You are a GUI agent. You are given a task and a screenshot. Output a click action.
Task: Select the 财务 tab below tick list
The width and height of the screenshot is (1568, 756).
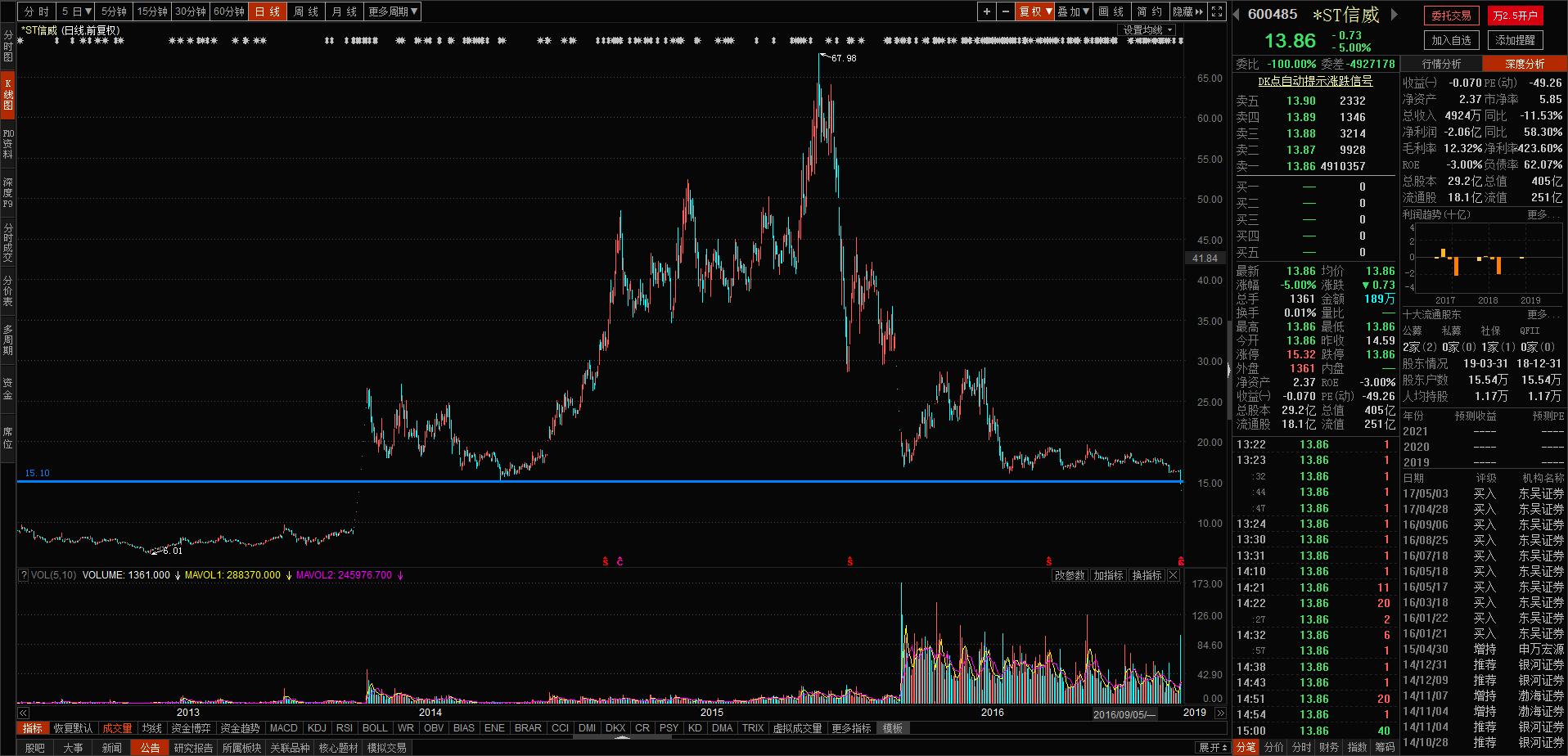(x=1330, y=747)
